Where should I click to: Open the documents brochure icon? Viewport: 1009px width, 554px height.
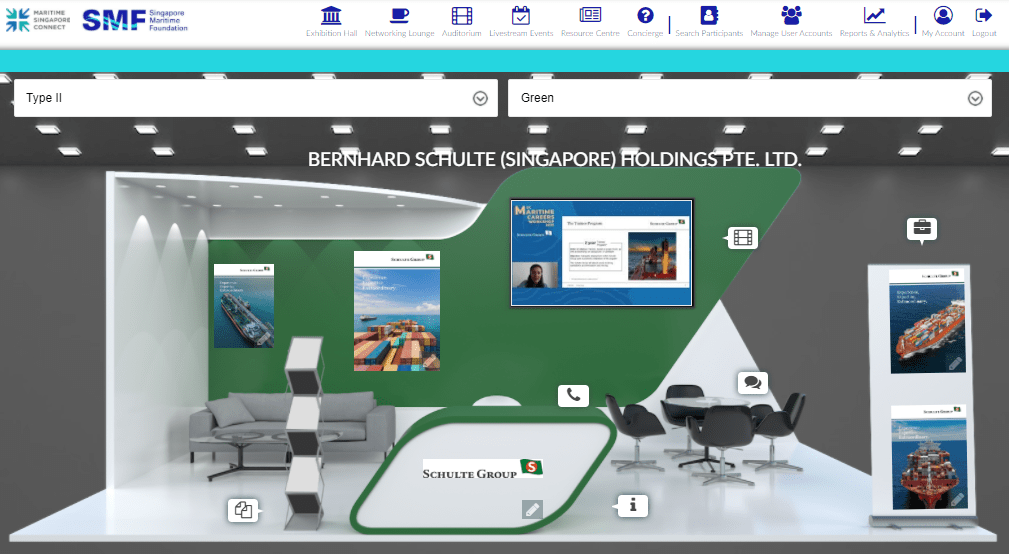[244, 510]
